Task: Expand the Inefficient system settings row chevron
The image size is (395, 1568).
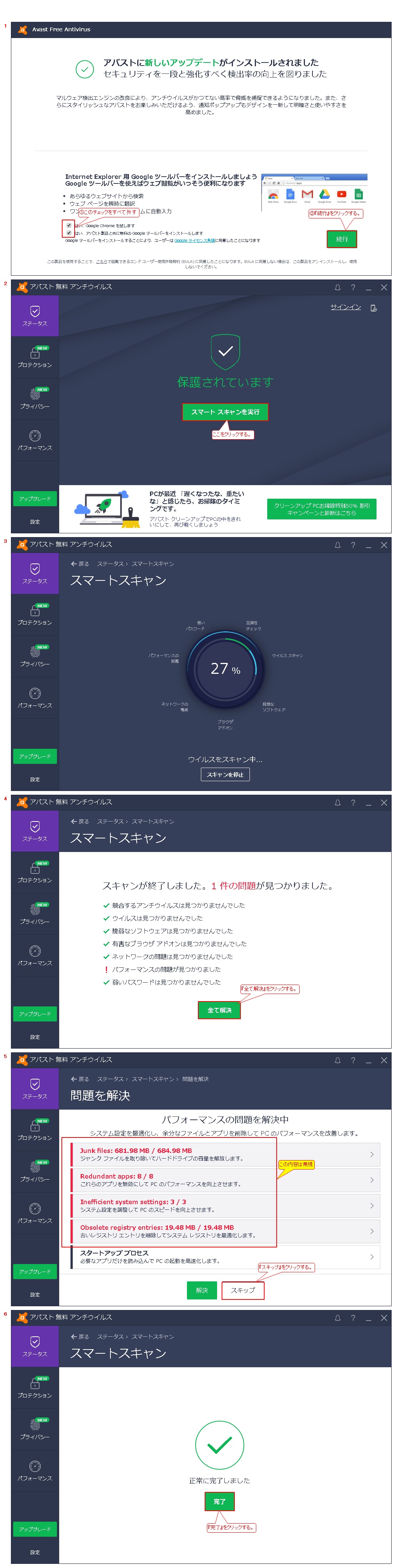Action: point(372,1205)
